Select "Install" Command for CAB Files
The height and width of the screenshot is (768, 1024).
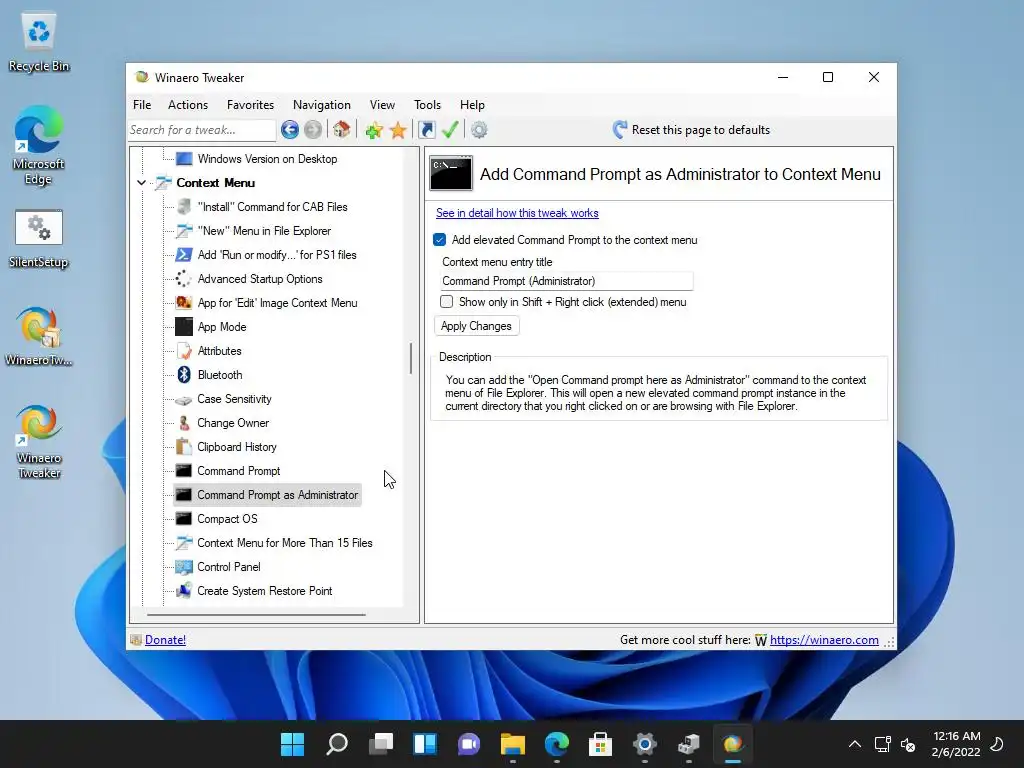pyautogui.click(x=272, y=207)
